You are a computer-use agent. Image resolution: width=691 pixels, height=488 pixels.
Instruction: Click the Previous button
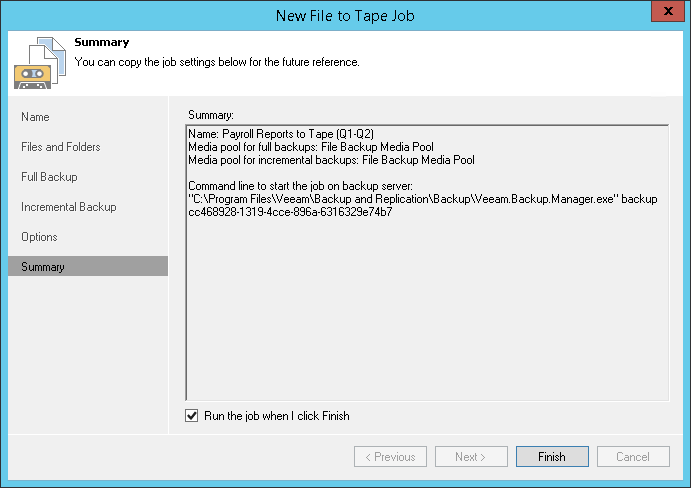click(389, 457)
